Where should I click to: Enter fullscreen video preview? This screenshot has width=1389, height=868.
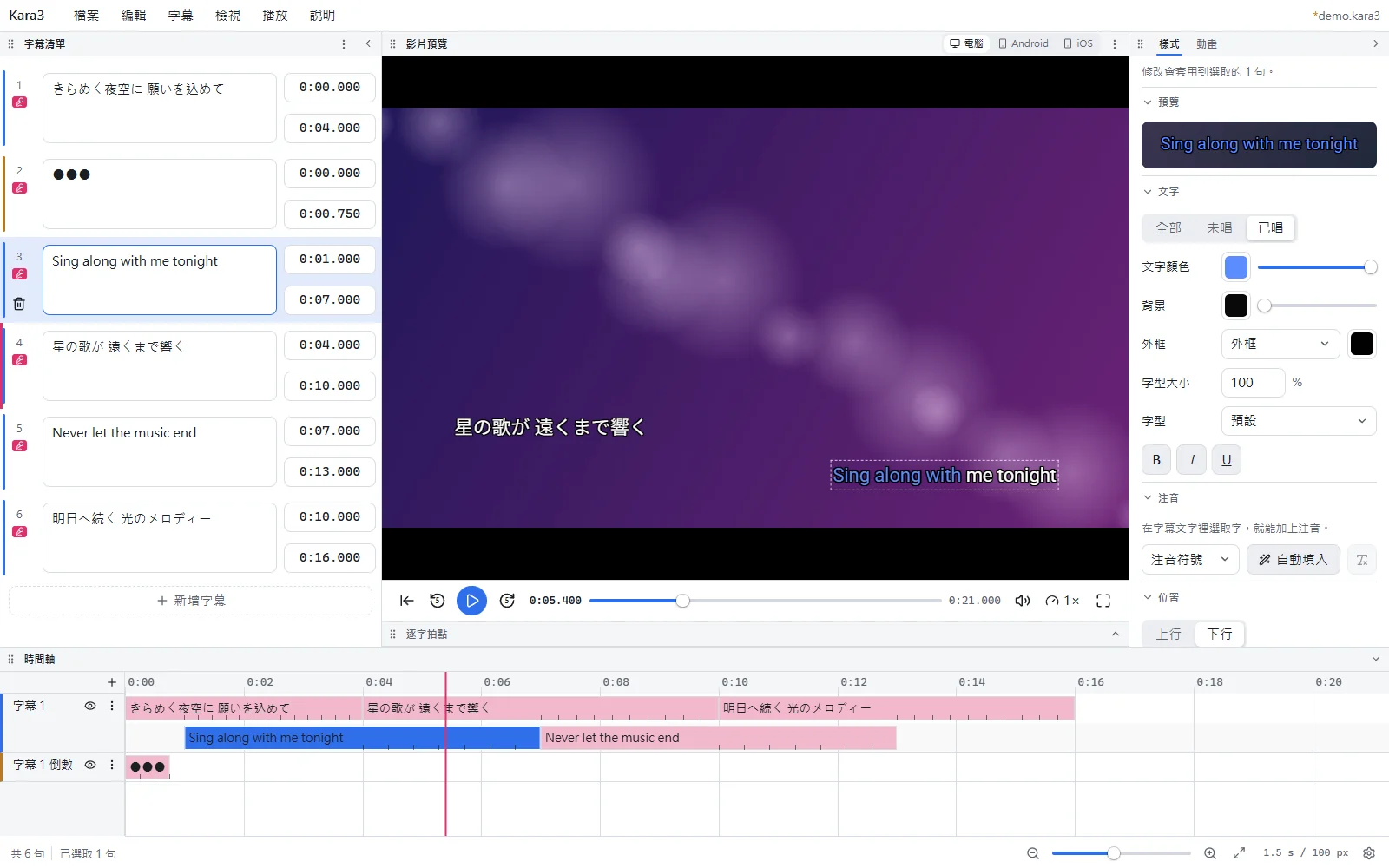1103,601
